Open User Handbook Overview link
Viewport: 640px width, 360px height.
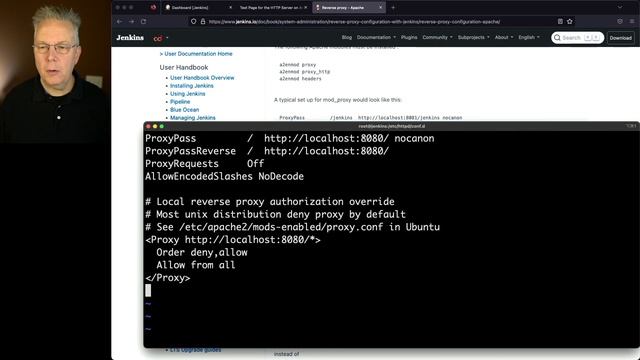[x=202, y=78]
